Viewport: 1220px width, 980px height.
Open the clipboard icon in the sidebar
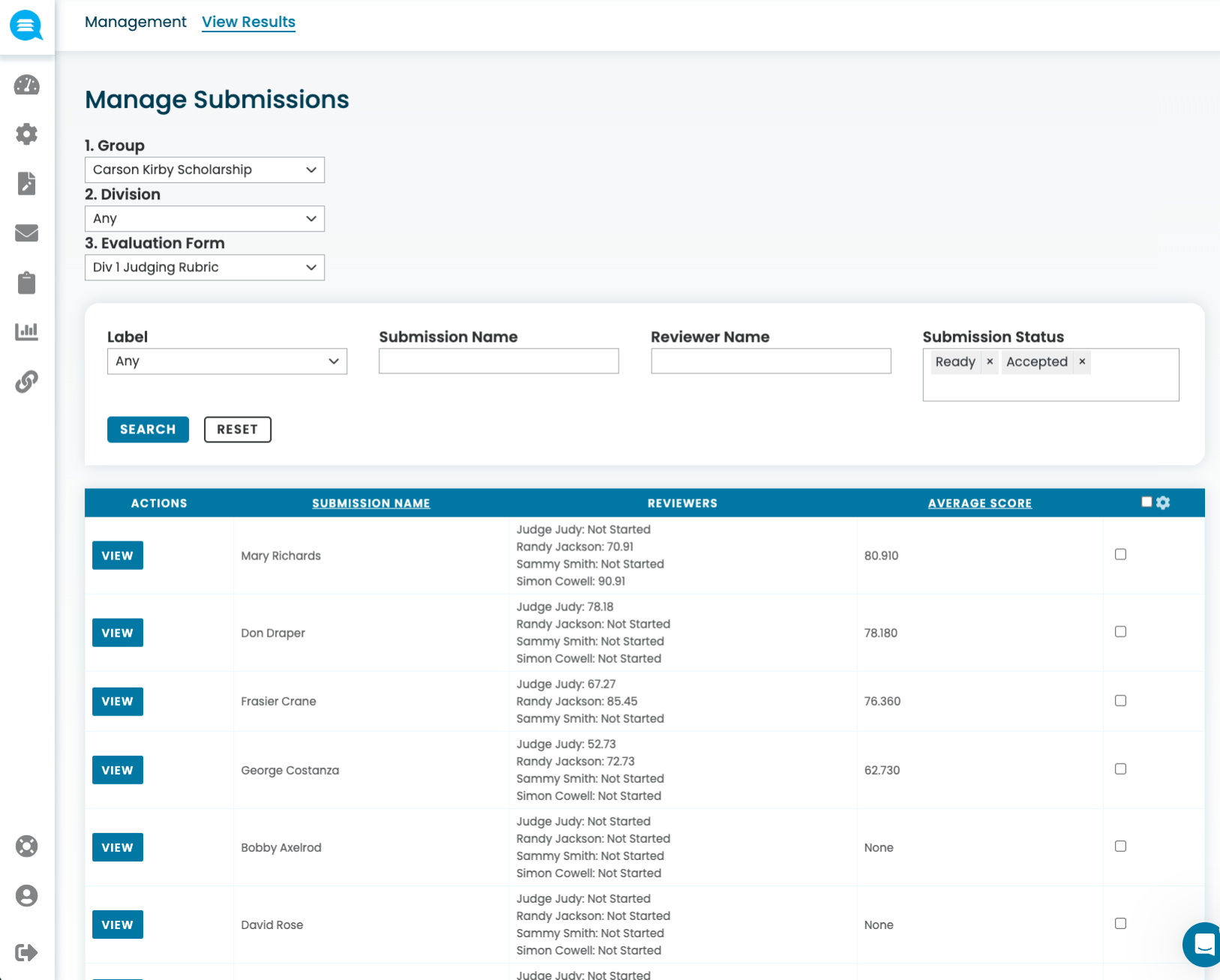[26, 283]
